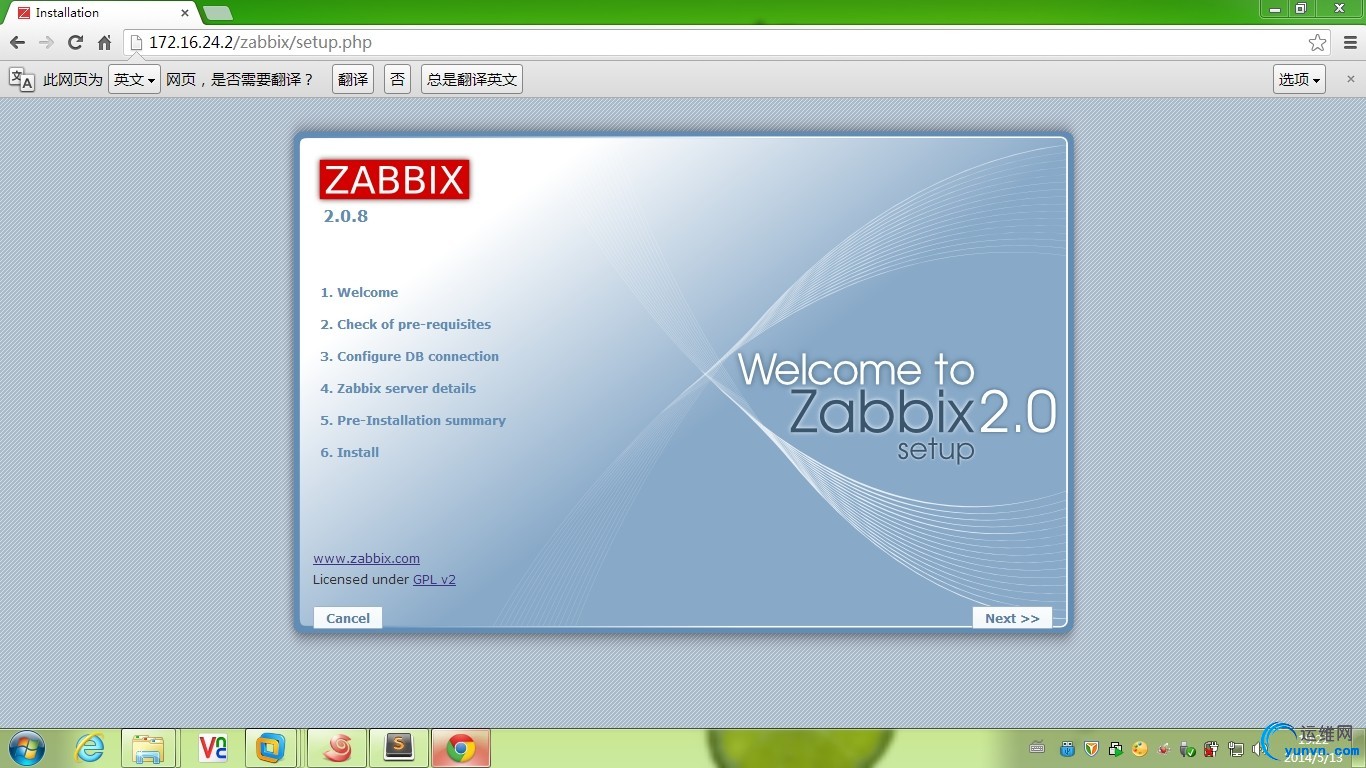
Task: Minimize the Chrome window
Action: pos(1274,9)
